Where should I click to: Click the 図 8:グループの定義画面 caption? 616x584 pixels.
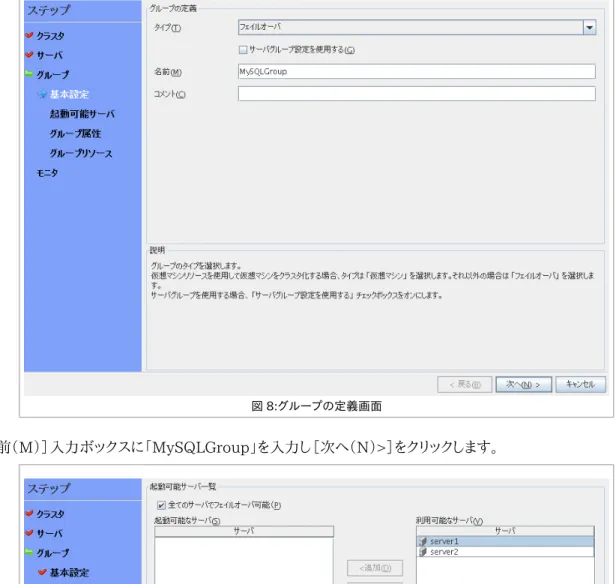(317, 406)
